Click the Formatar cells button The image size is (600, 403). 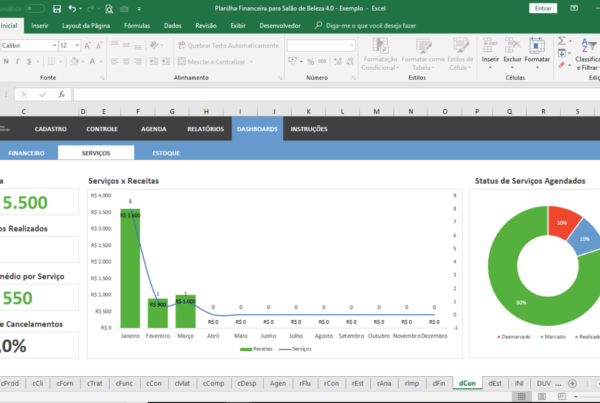(x=537, y=54)
